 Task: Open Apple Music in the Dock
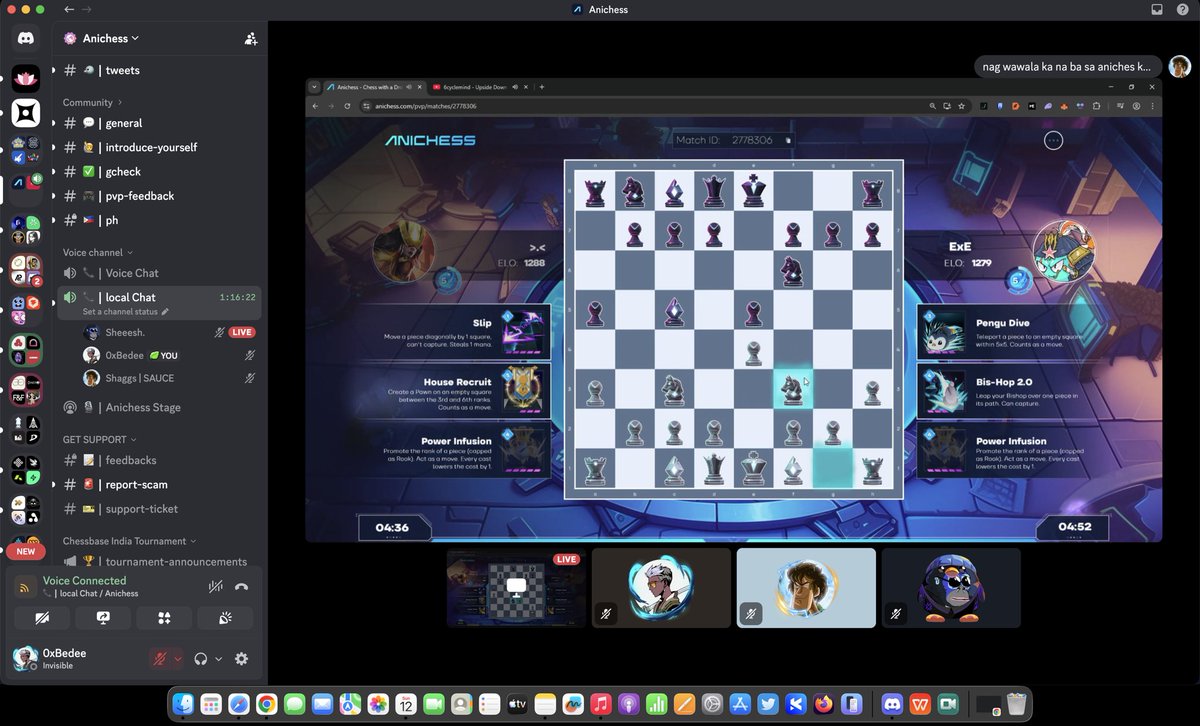click(x=600, y=704)
